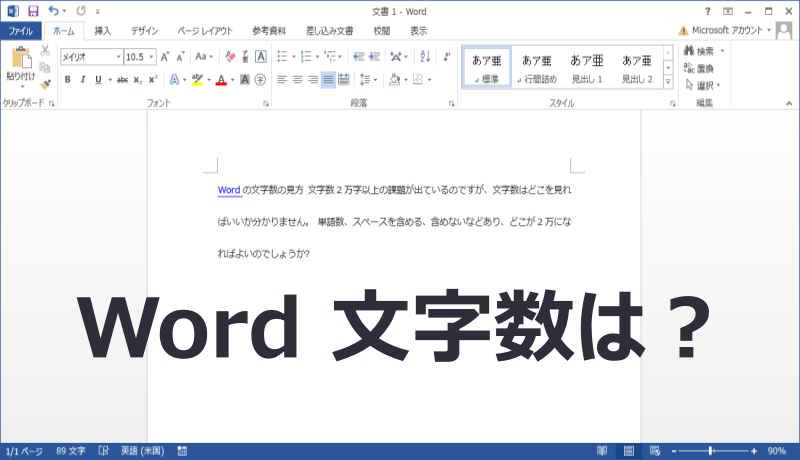Image resolution: width=800 pixels, height=460 pixels.
Task: Open numbered list dropdown
Action: click(317, 57)
